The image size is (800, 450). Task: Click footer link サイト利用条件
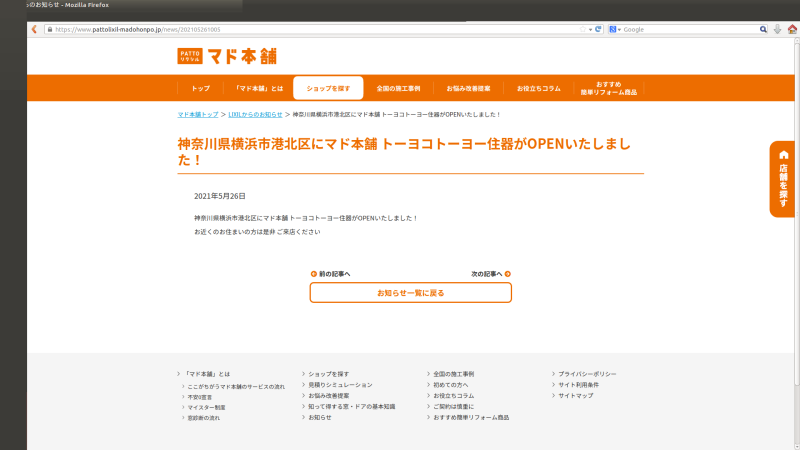pos(579,385)
